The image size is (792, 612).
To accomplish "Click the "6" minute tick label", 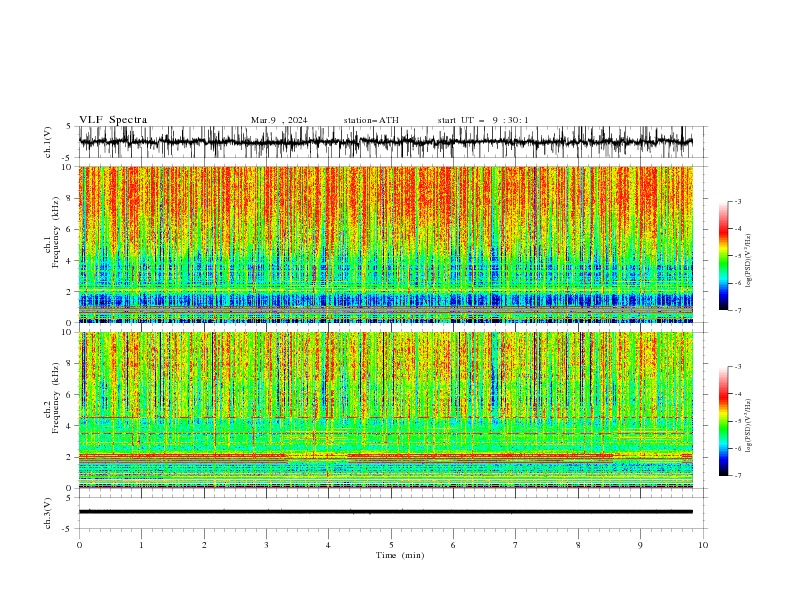I will 453,545.
